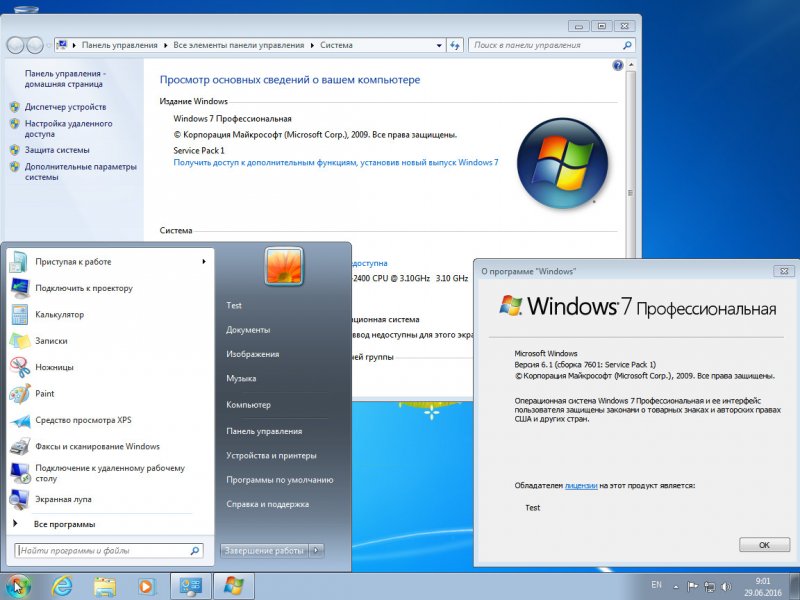The image size is (800, 600).
Task: Expand the Приступая к работе submenu arrow
Action: coord(204,262)
